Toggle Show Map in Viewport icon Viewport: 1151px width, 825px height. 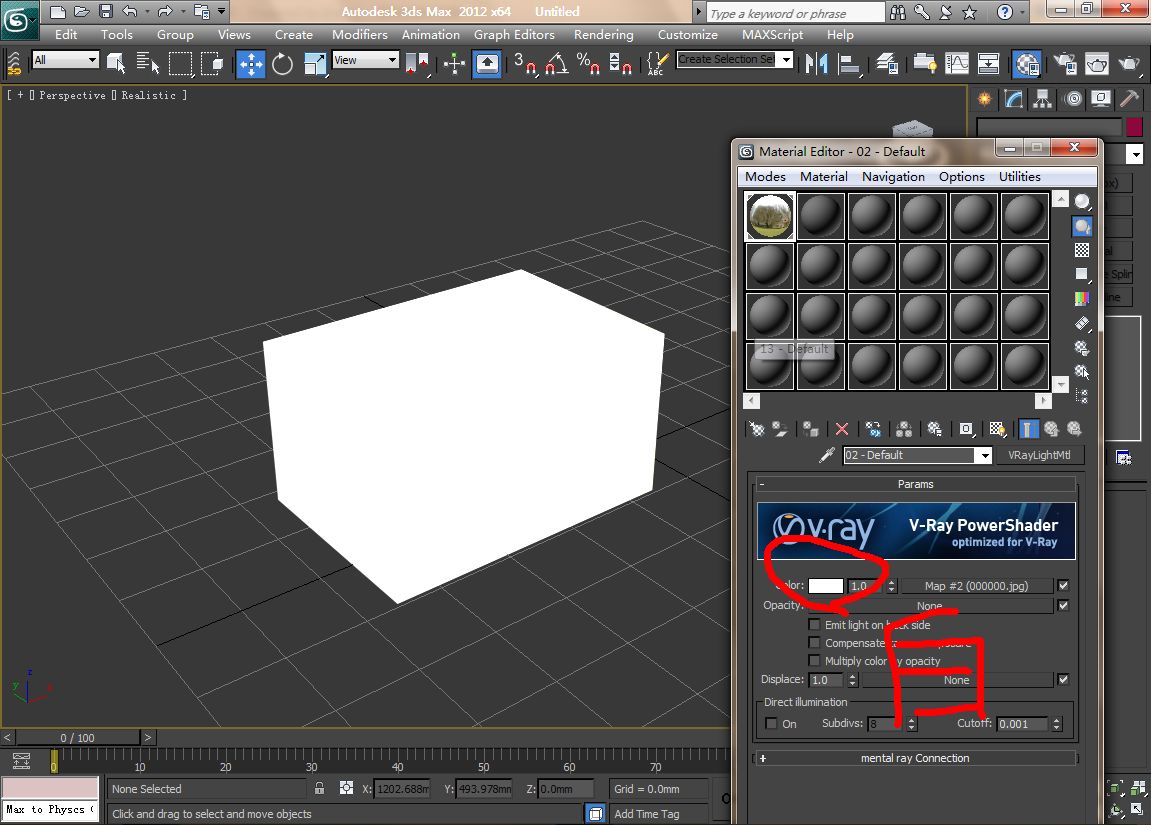pos(997,429)
